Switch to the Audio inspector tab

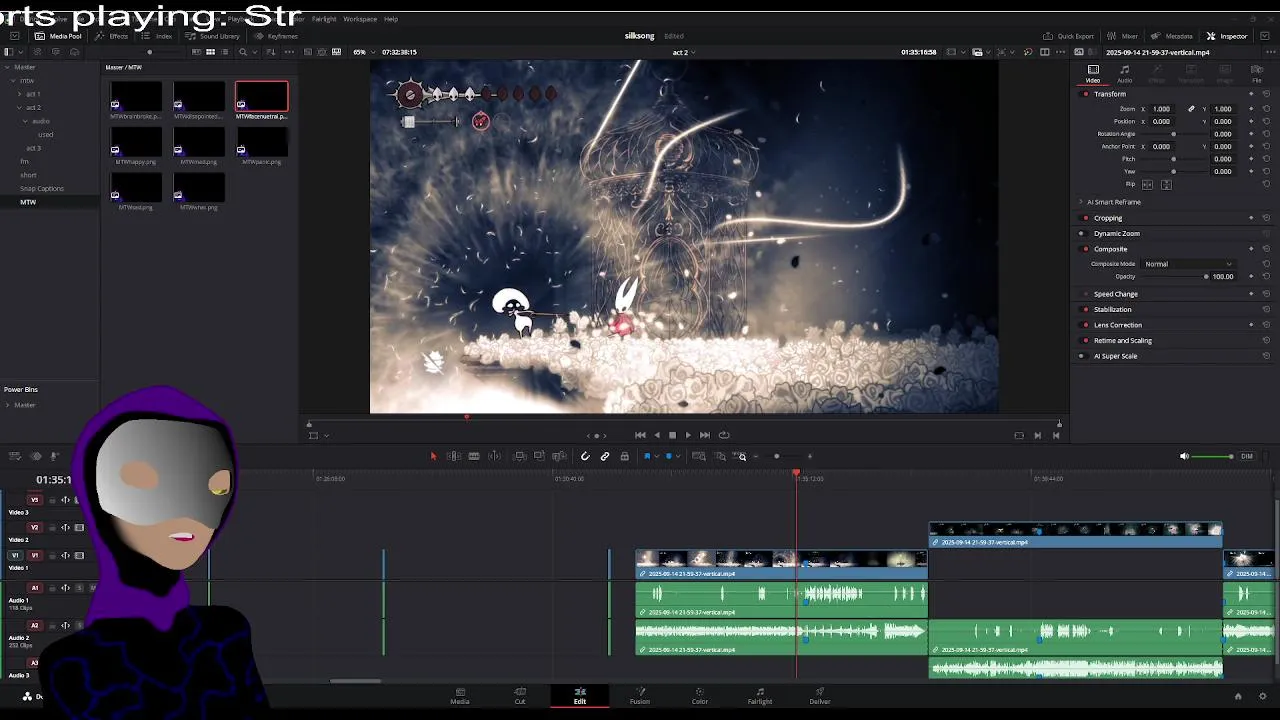click(x=1125, y=73)
